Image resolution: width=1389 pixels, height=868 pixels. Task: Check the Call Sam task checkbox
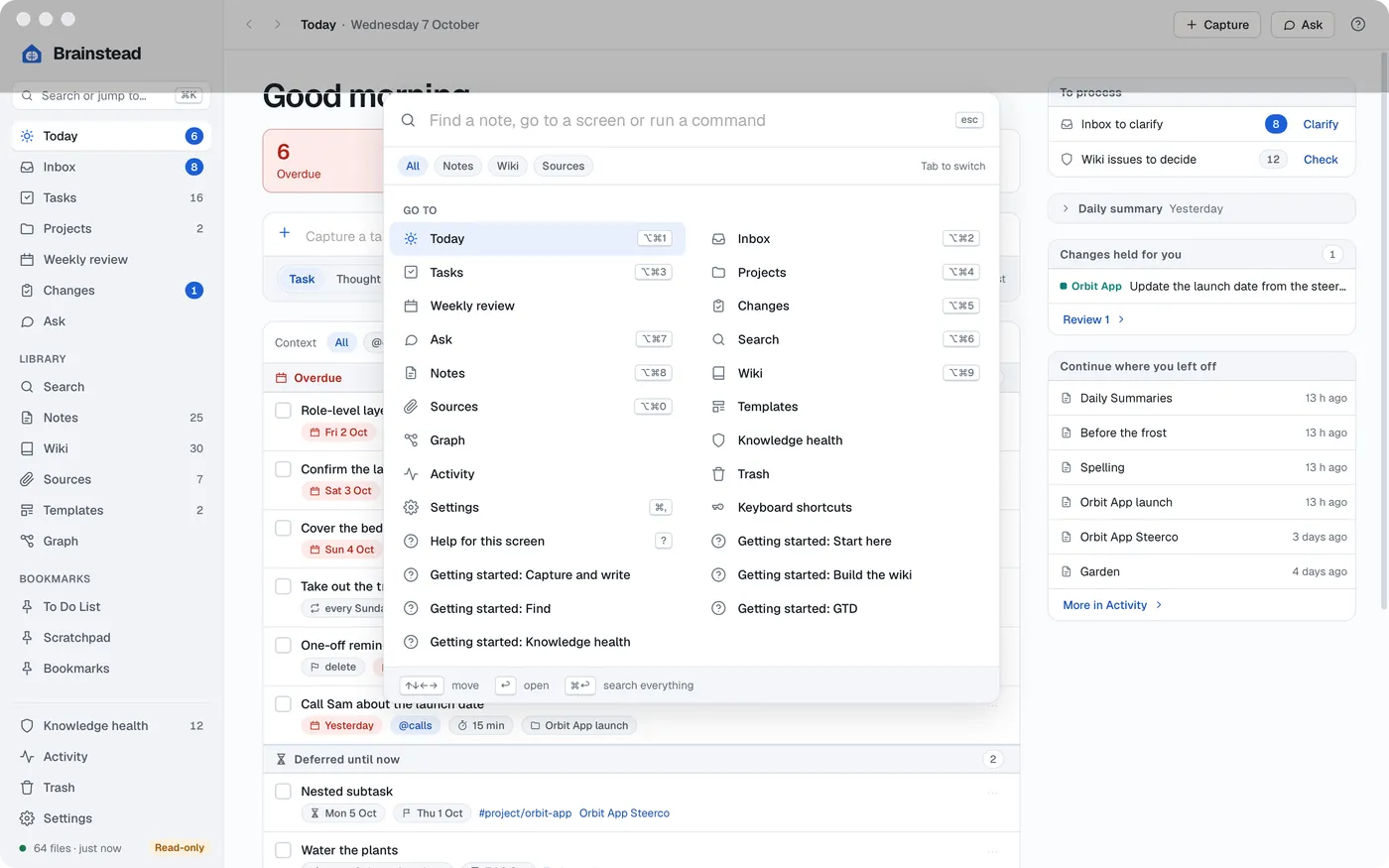[x=283, y=704]
